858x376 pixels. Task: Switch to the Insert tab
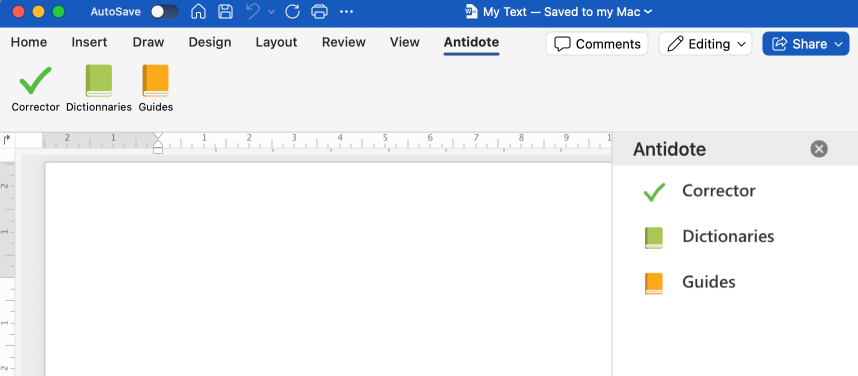pos(89,42)
